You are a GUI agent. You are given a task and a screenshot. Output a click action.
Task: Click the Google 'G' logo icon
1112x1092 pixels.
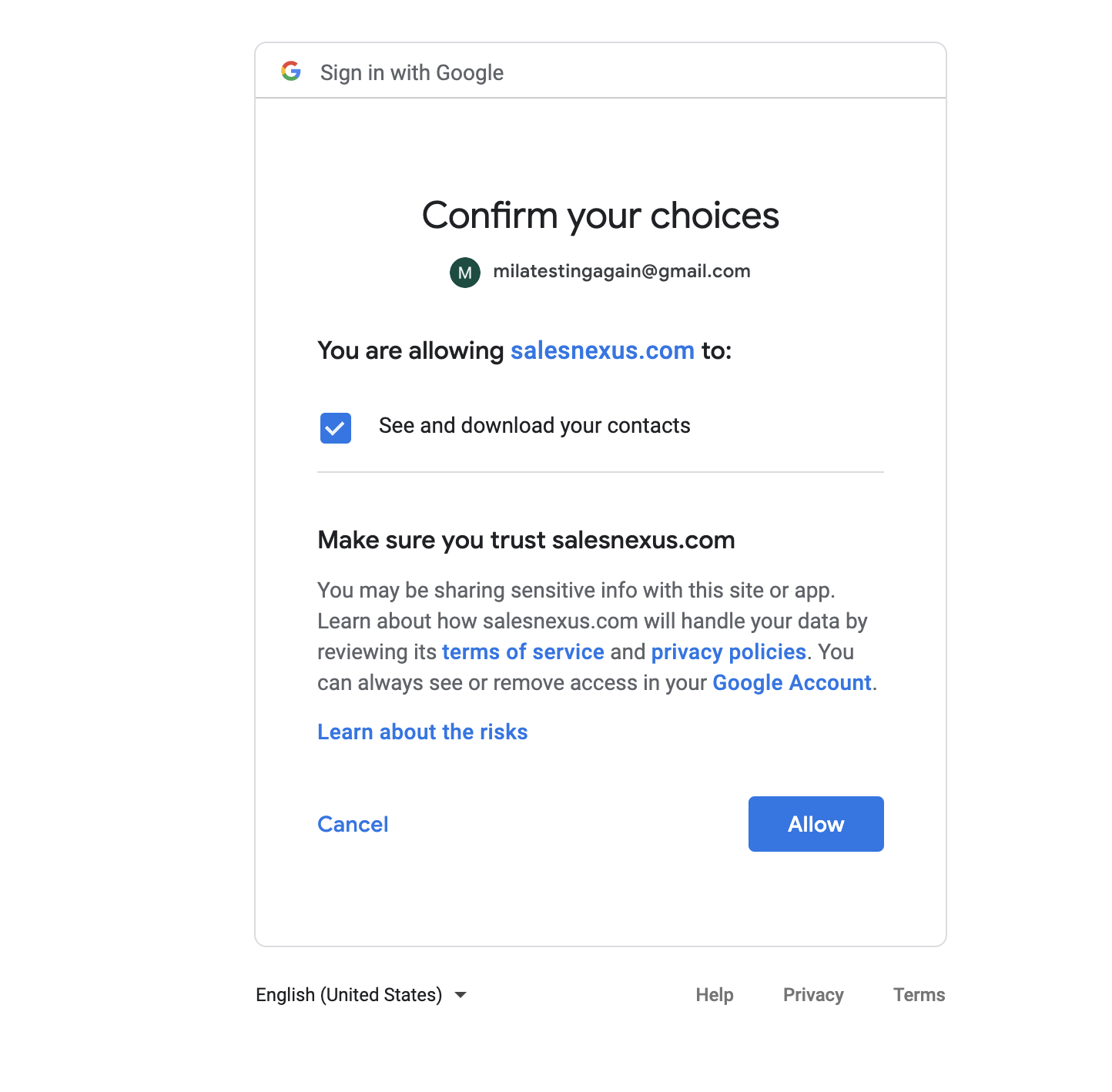click(x=291, y=72)
